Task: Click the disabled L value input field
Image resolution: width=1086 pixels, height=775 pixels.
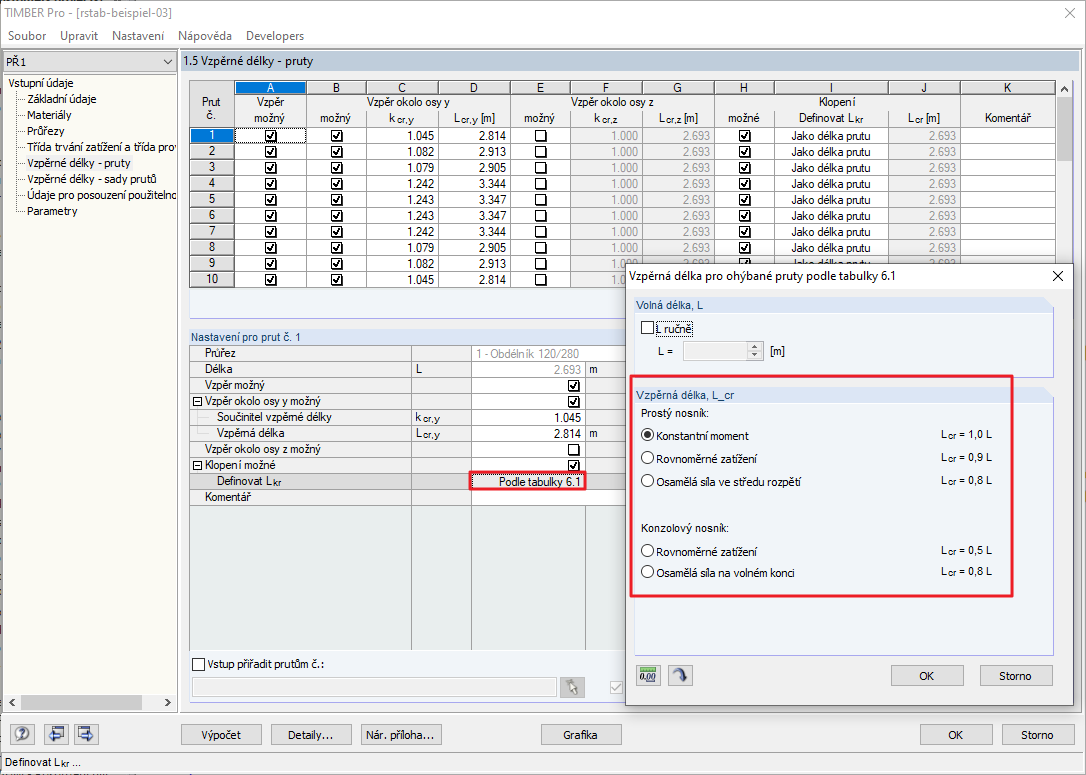Action: coord(715,351)
